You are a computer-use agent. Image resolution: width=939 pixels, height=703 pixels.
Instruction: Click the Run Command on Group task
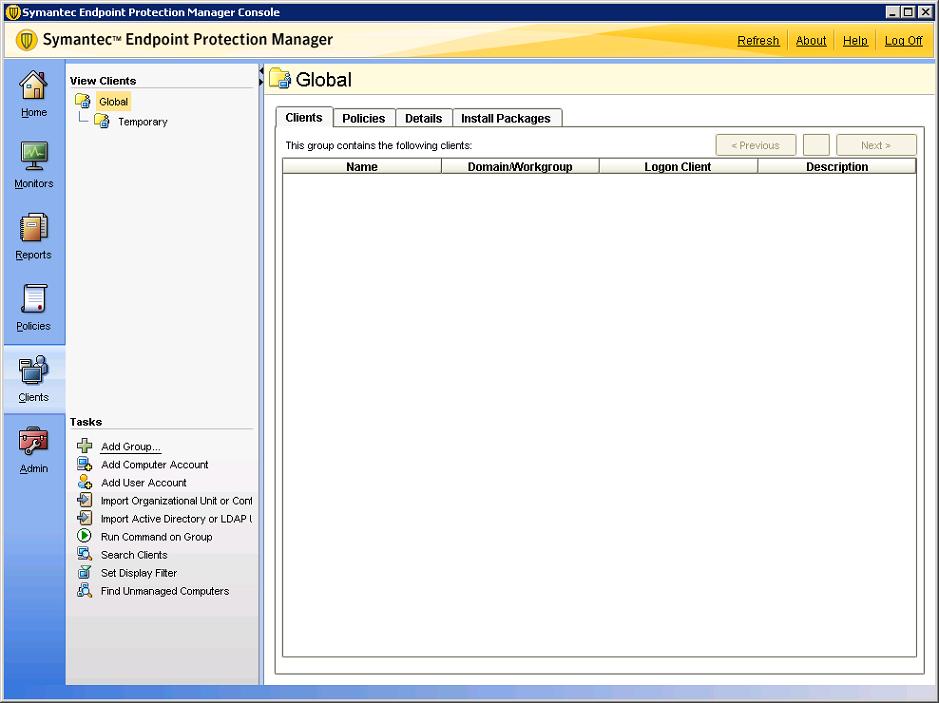(x=156, y=537)
